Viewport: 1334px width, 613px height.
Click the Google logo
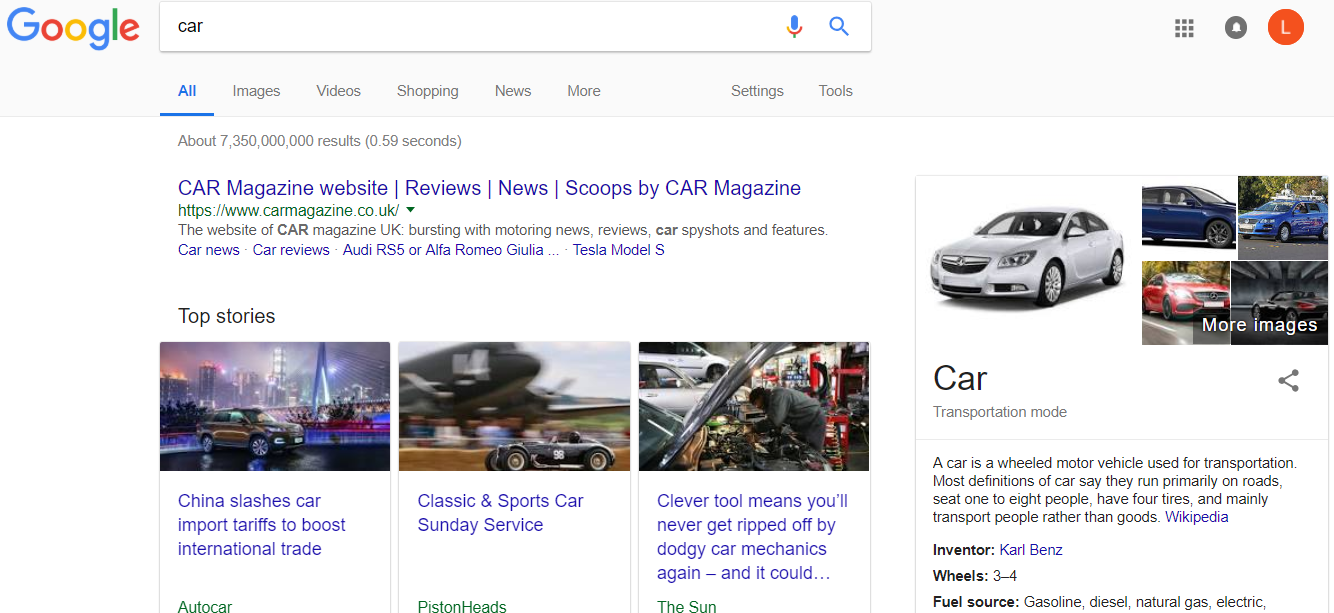pyautogui.click(x=73, y=28)
